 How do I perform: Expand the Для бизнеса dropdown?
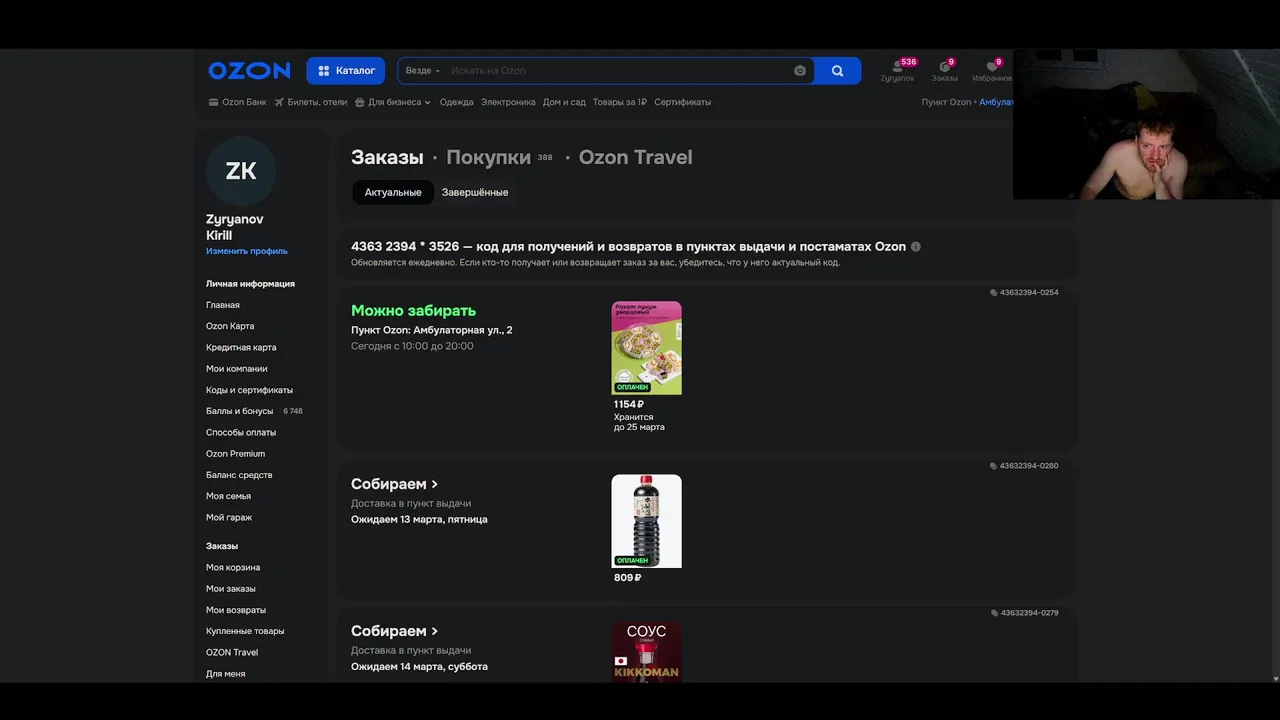393,102
